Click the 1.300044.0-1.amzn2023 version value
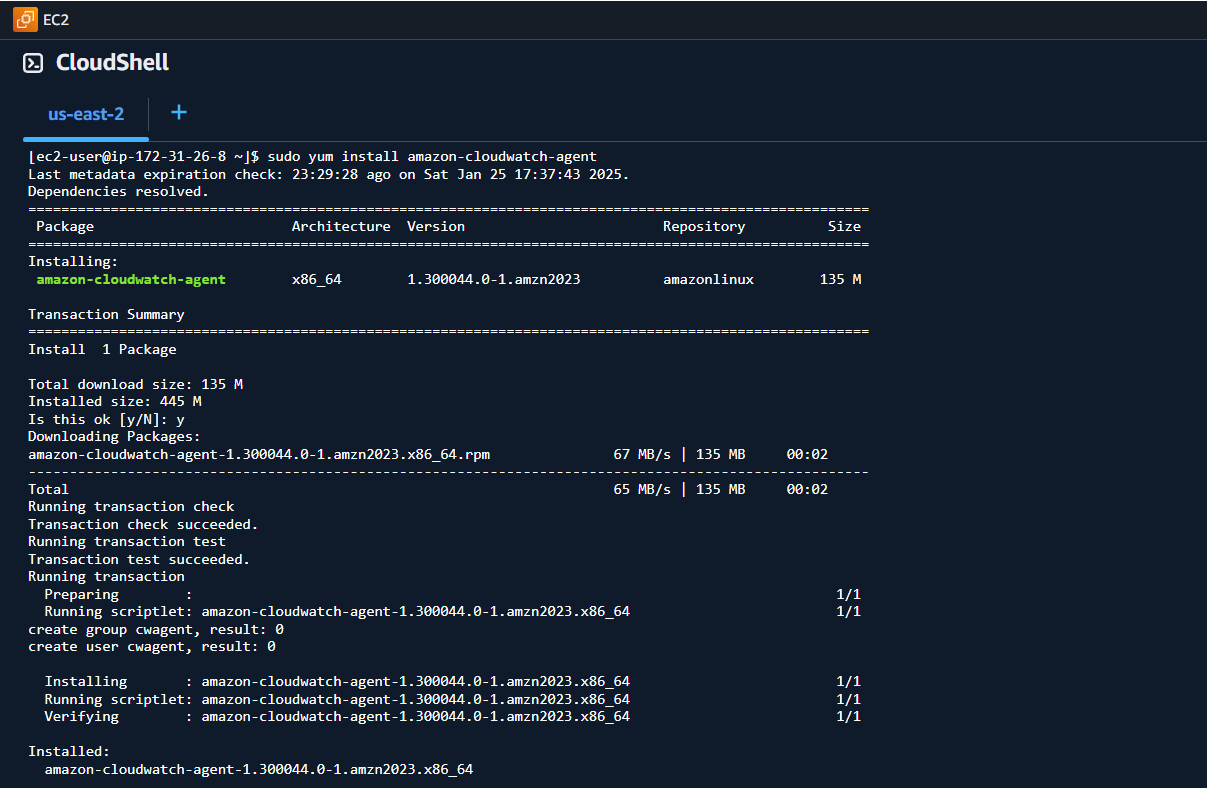Image resolution: width=1207 pixels, height=788 pixels. (x=494, y=279)
